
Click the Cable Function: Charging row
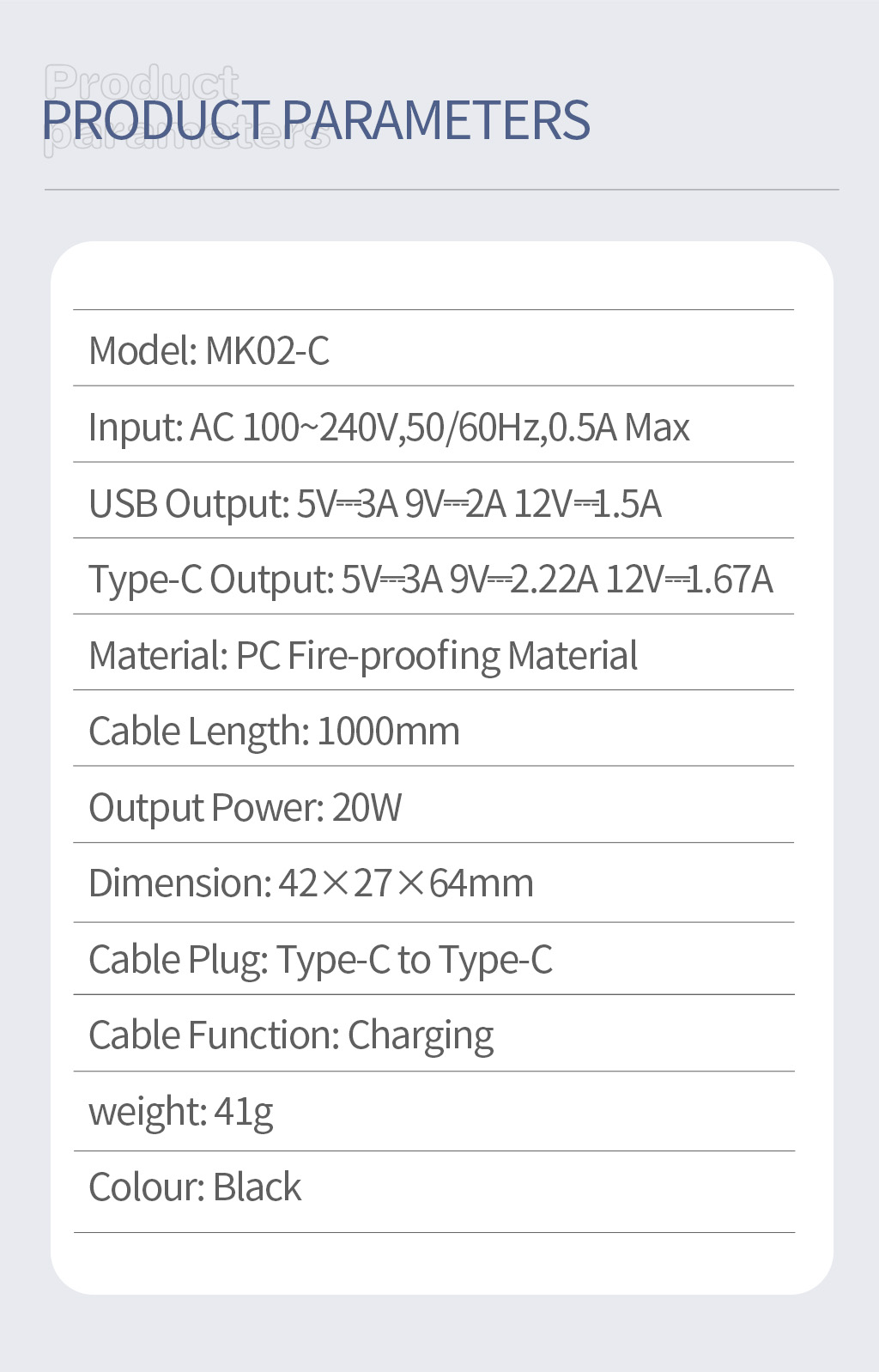coord(291,1035)
